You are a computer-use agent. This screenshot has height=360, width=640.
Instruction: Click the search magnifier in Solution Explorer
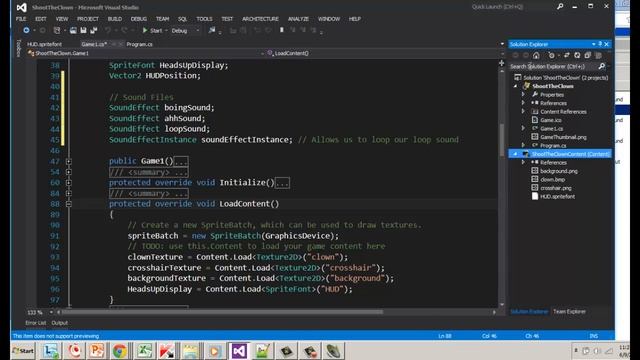pos(601,66)
